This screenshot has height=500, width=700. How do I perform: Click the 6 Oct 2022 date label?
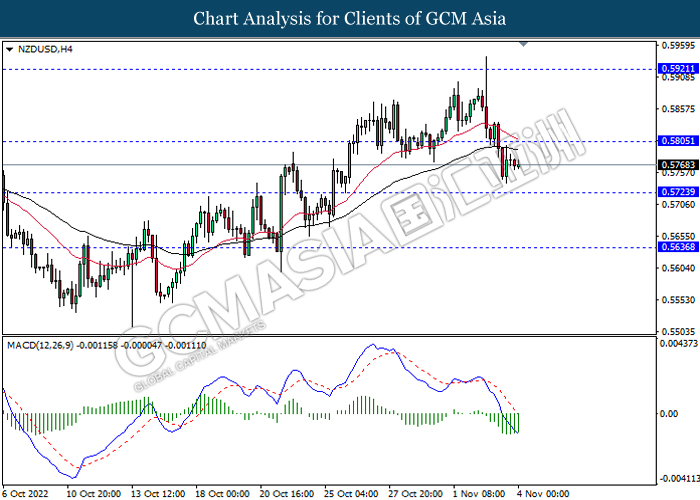tap(25, 494)
